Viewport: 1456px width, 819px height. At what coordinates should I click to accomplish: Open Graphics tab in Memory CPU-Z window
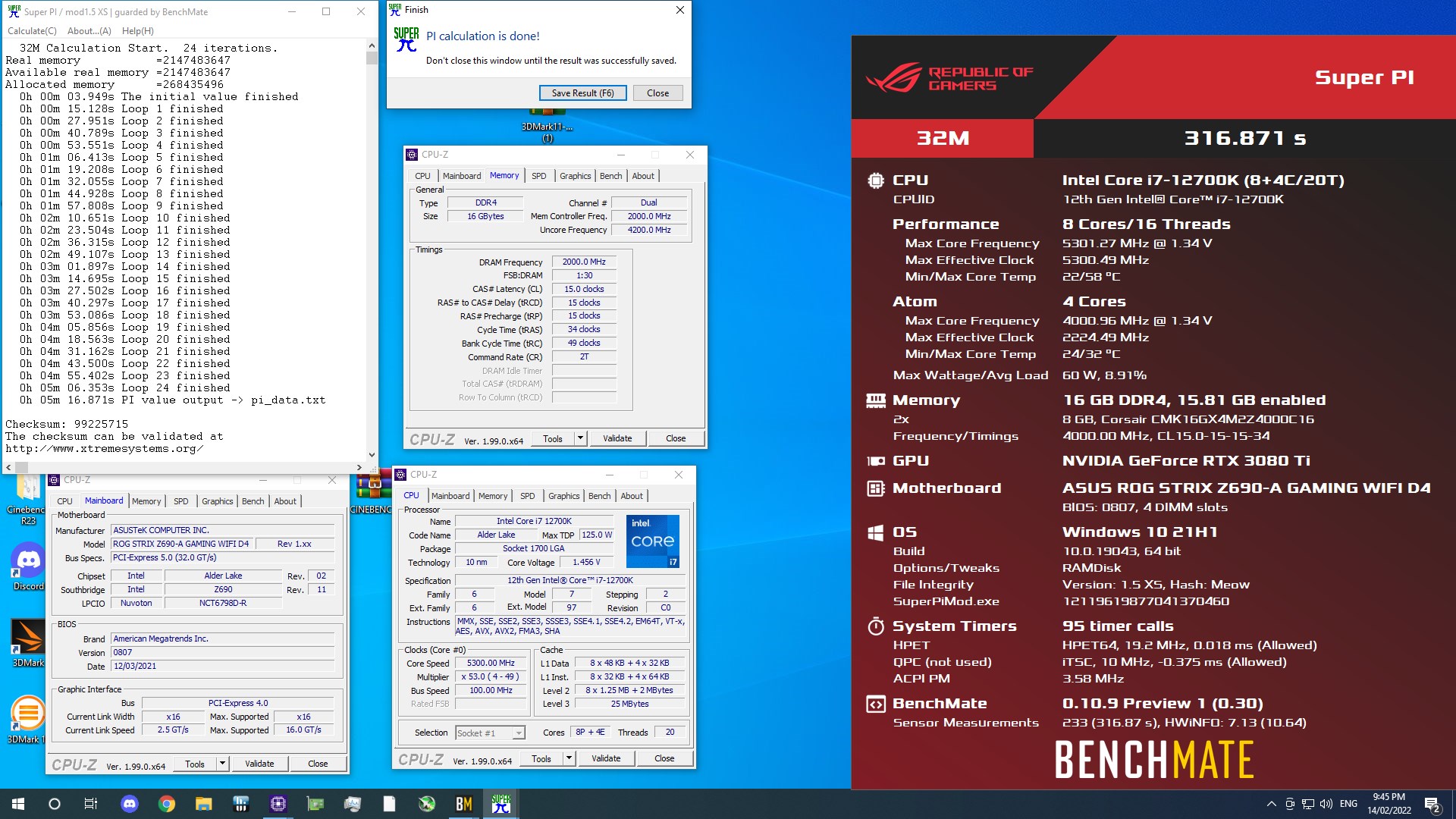(575, 176)
